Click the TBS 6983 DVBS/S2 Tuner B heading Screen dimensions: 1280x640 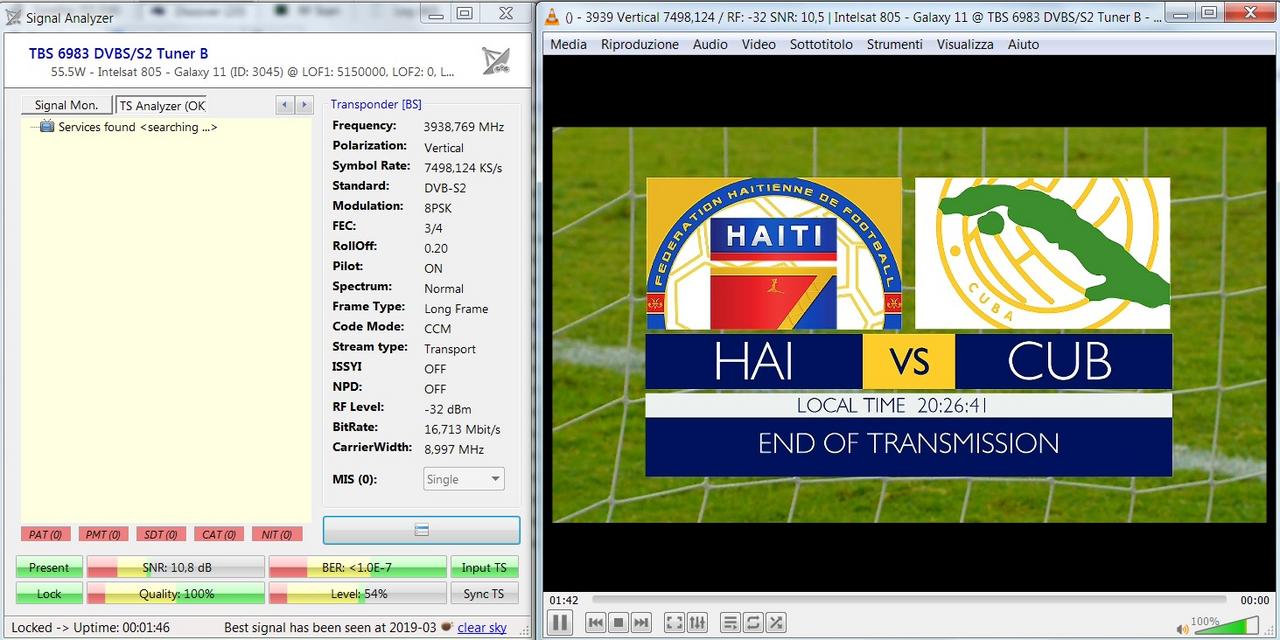118,53
